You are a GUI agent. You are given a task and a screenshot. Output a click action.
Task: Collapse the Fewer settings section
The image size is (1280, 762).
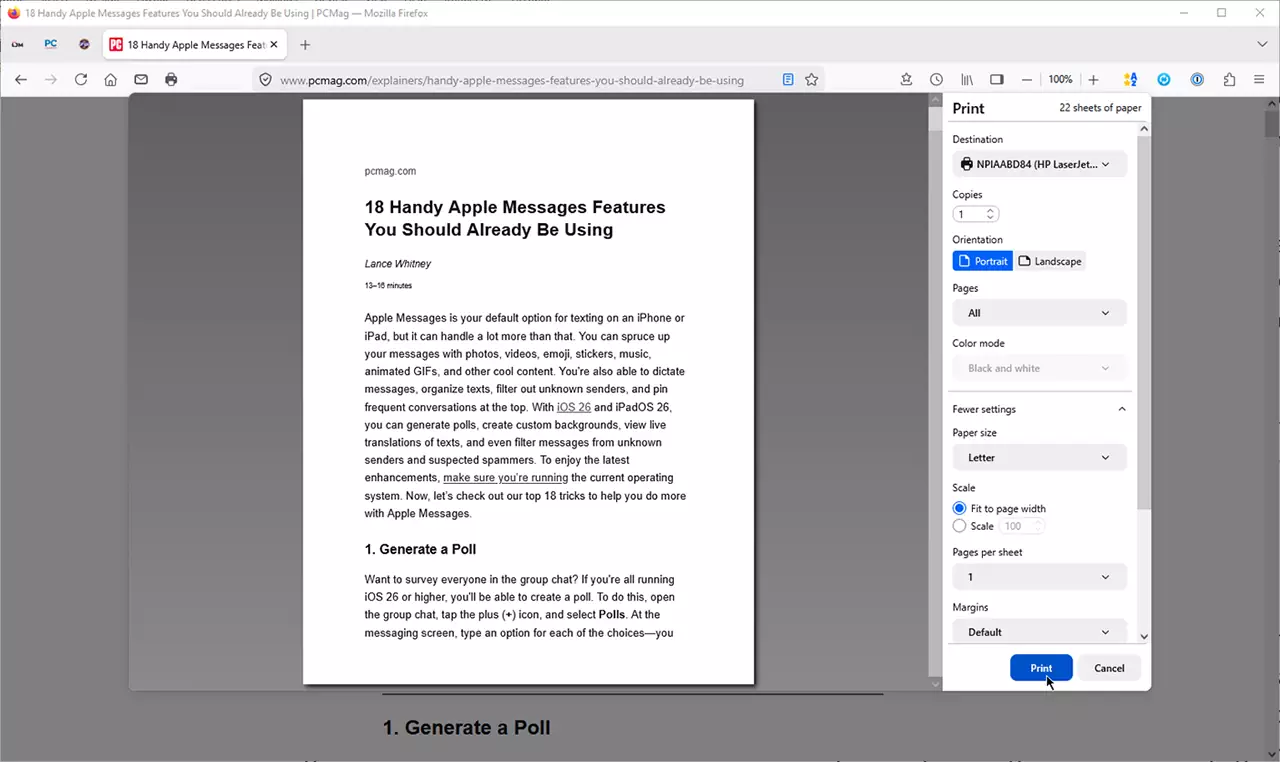(1040, 409)
